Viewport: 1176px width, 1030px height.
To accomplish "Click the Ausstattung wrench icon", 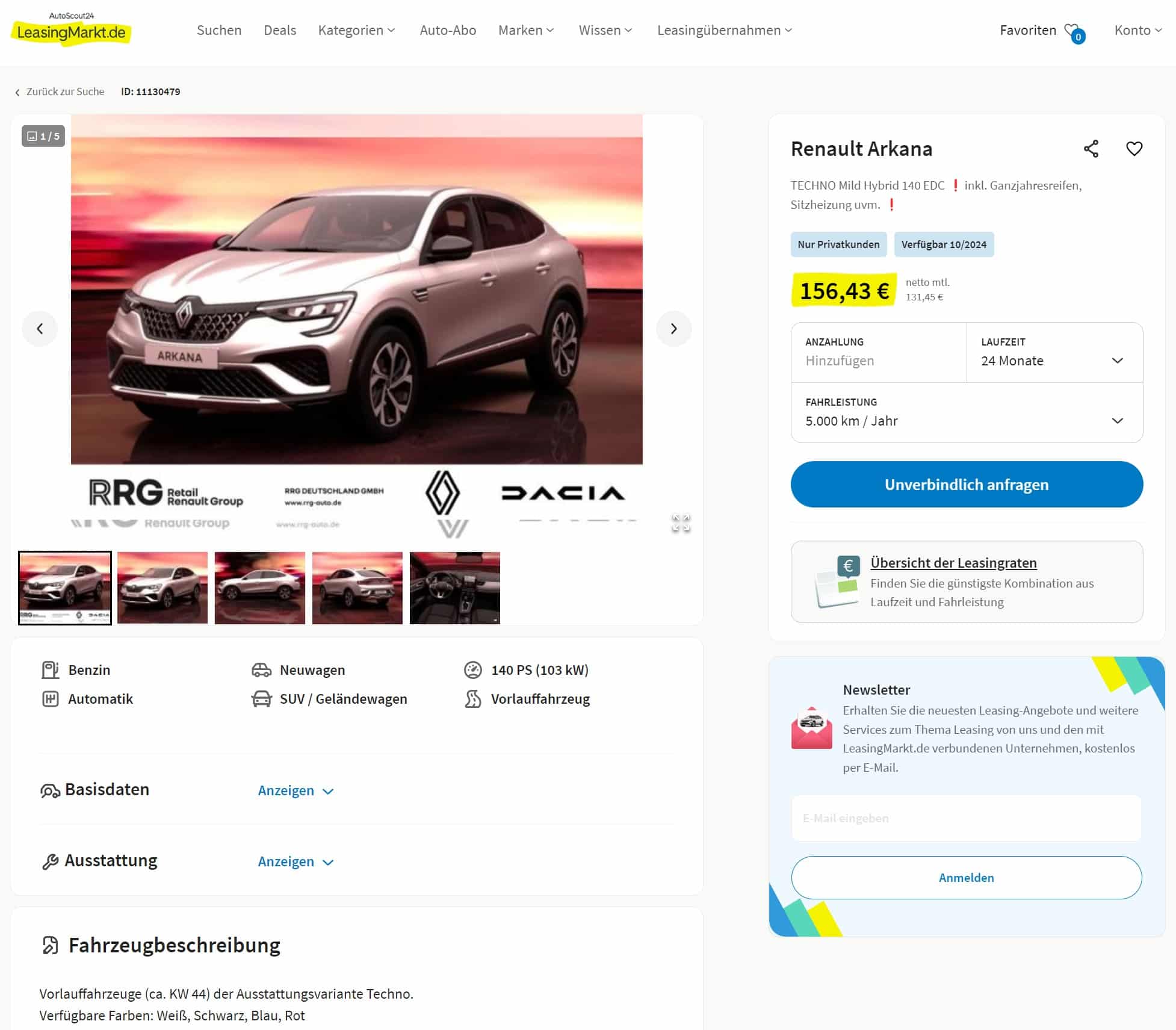I will tap(50, 862).
